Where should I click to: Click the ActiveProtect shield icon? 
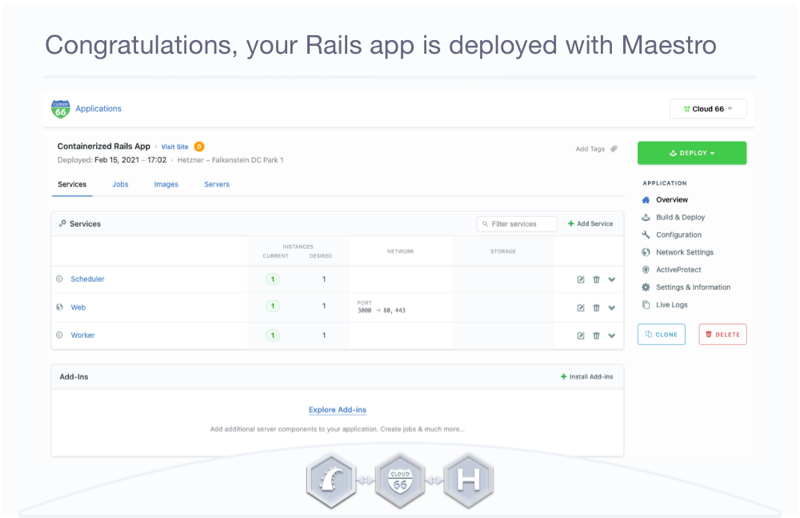pos(646,269)
